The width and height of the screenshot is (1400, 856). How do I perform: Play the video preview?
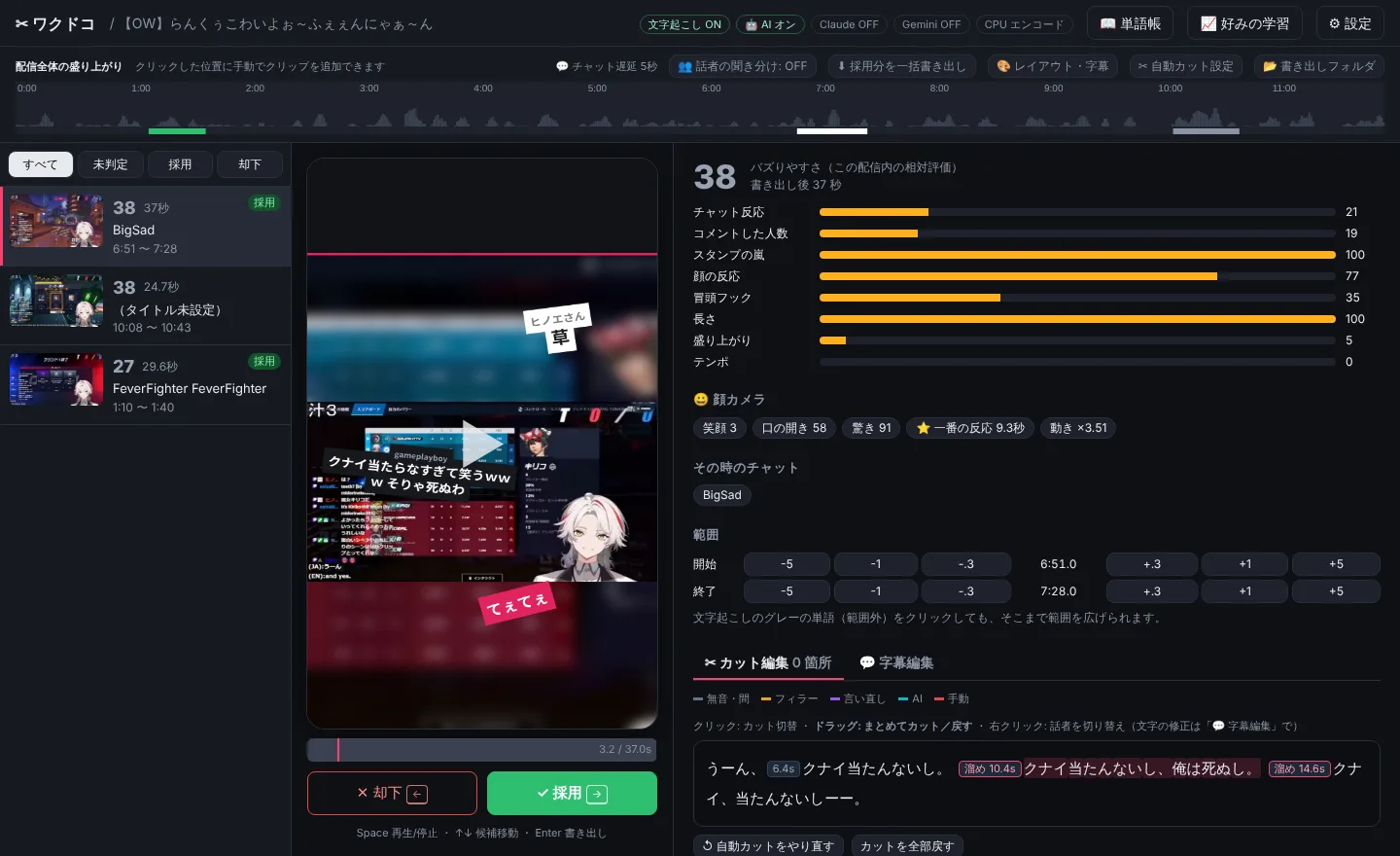pos(482,444)
